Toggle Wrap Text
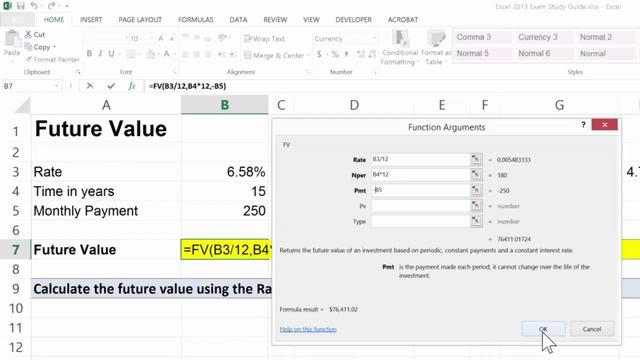This screenshot has height=360, width=640. point(264,39)
